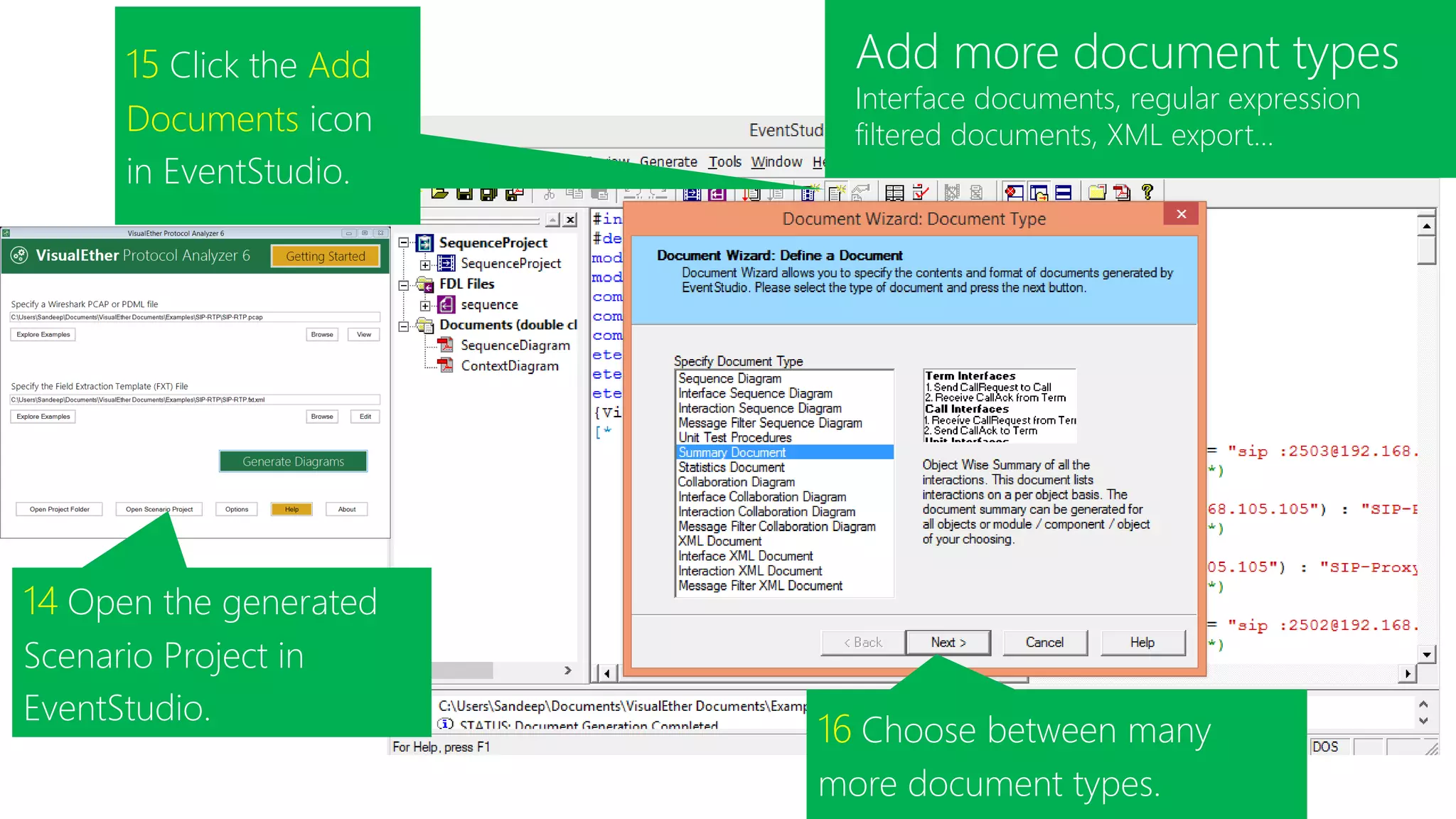Open the Window menu
Screen dimensions: 1456x819
[x=776, y=162]
